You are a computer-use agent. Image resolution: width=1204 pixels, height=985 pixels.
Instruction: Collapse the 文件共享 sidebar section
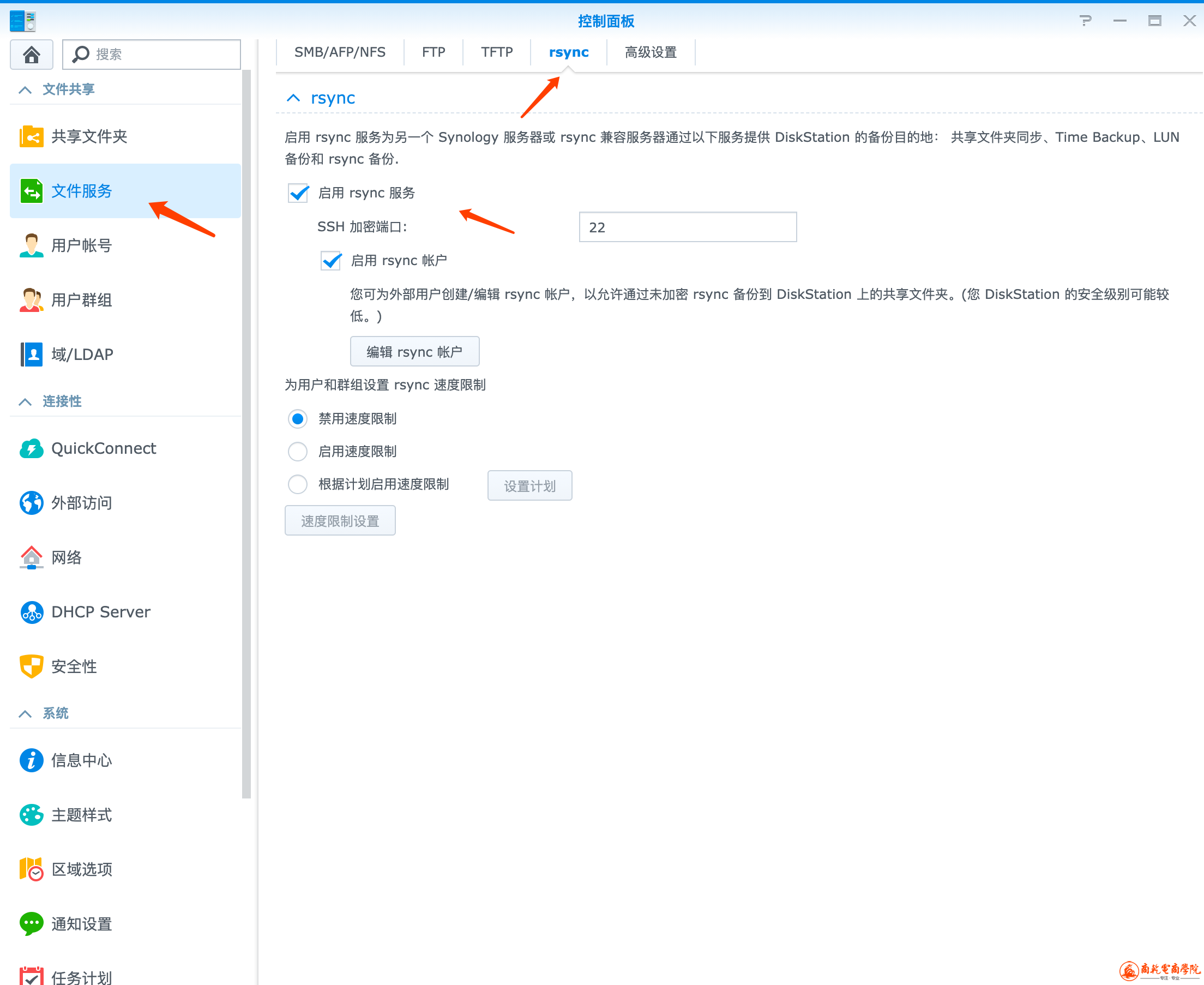[25, 89]
